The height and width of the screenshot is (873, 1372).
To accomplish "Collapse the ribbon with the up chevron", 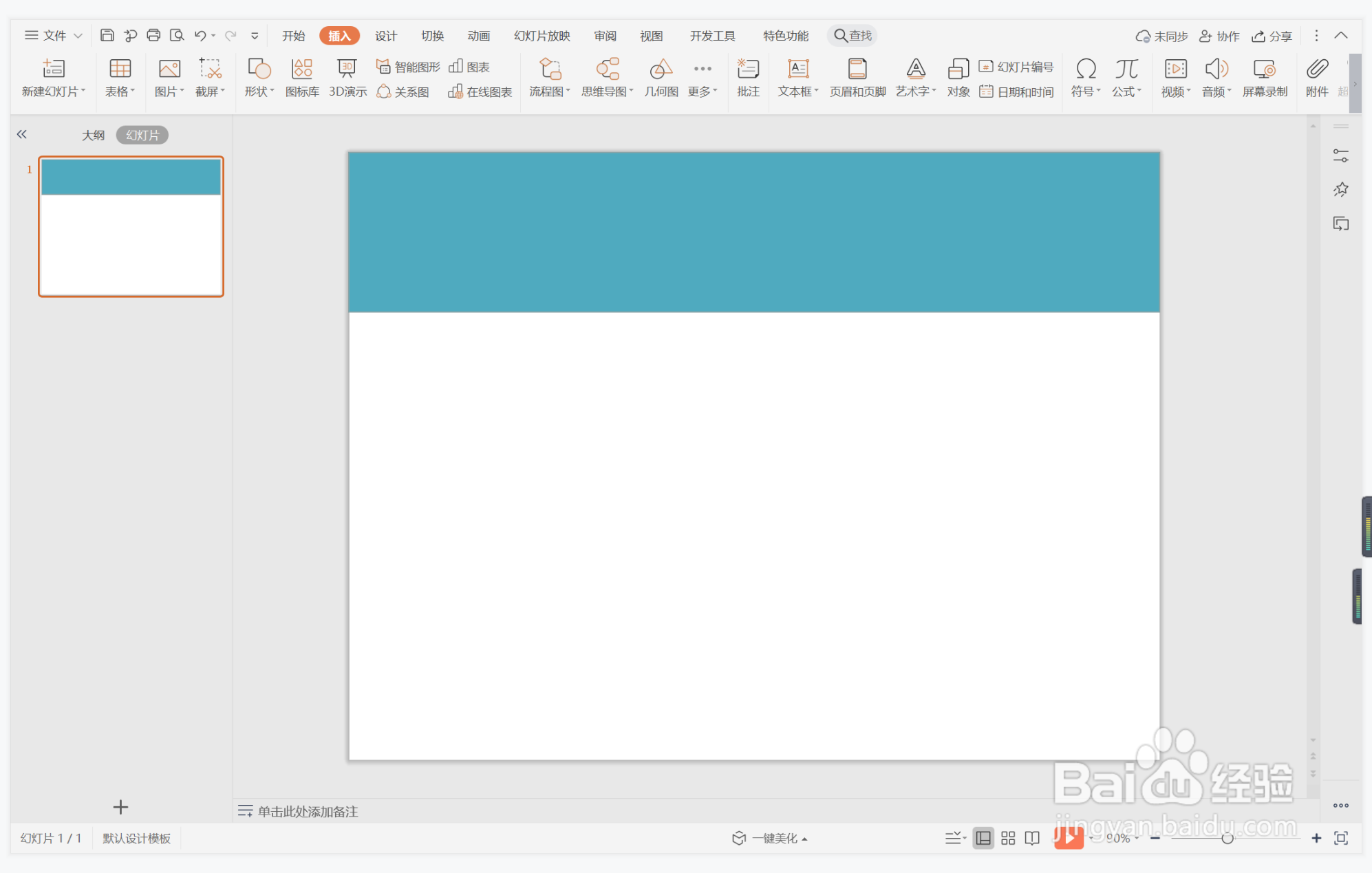I will [1341, 35].
